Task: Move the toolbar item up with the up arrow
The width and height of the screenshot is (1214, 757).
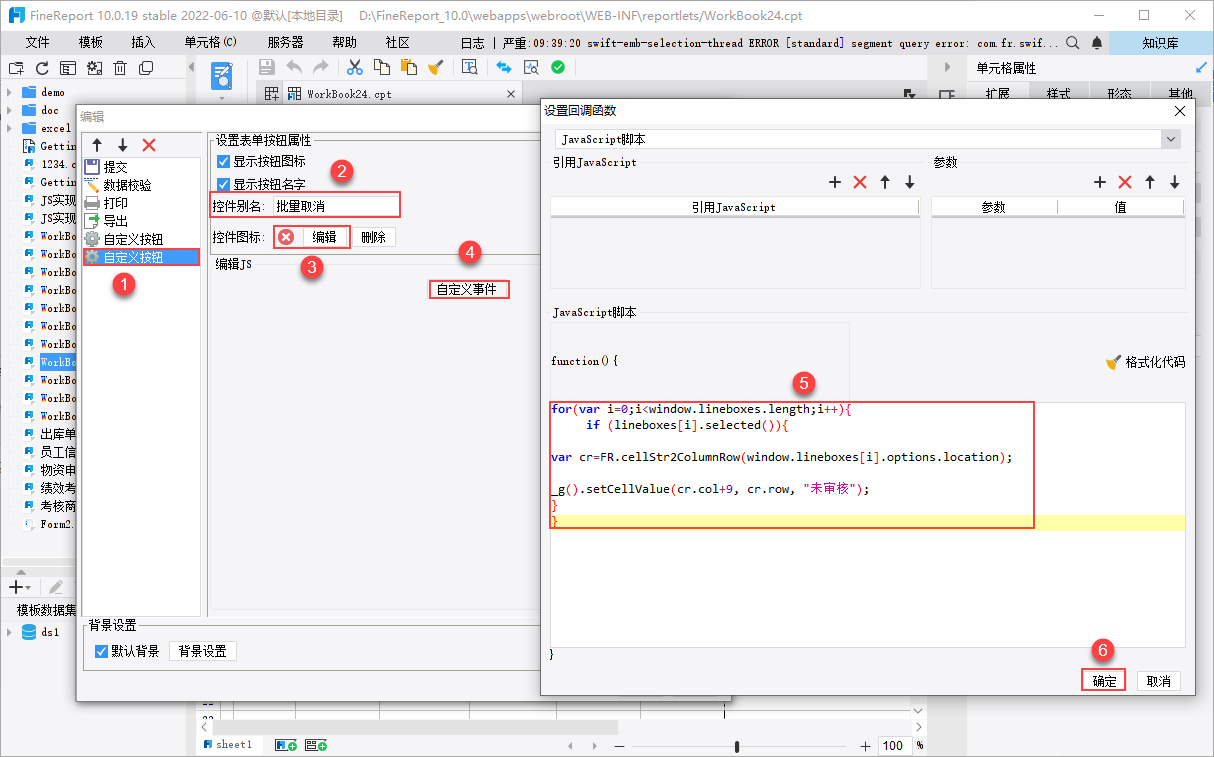Action: click(x=97, y=145)
